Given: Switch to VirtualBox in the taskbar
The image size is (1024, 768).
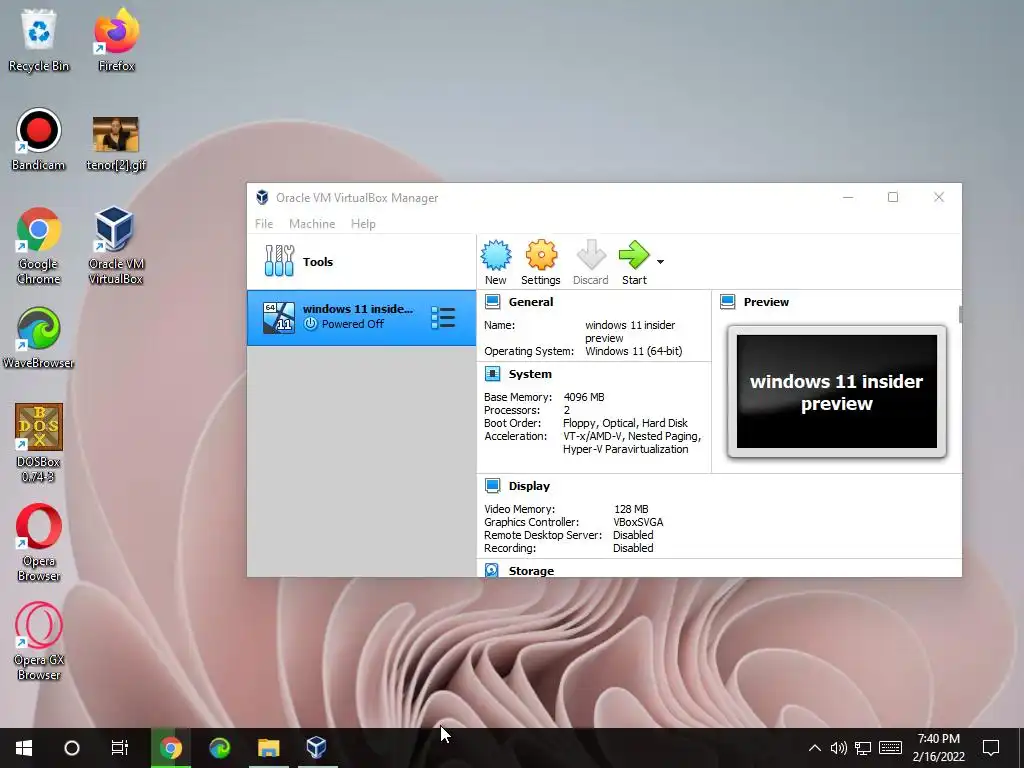Looking at the screenshot, I should tap(317, 748).
